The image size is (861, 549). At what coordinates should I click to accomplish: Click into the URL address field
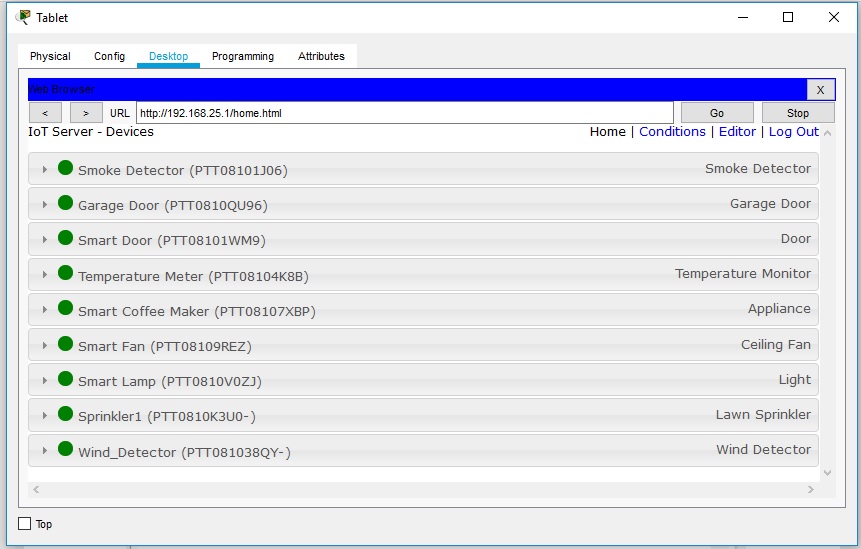(x=405, y=113)
